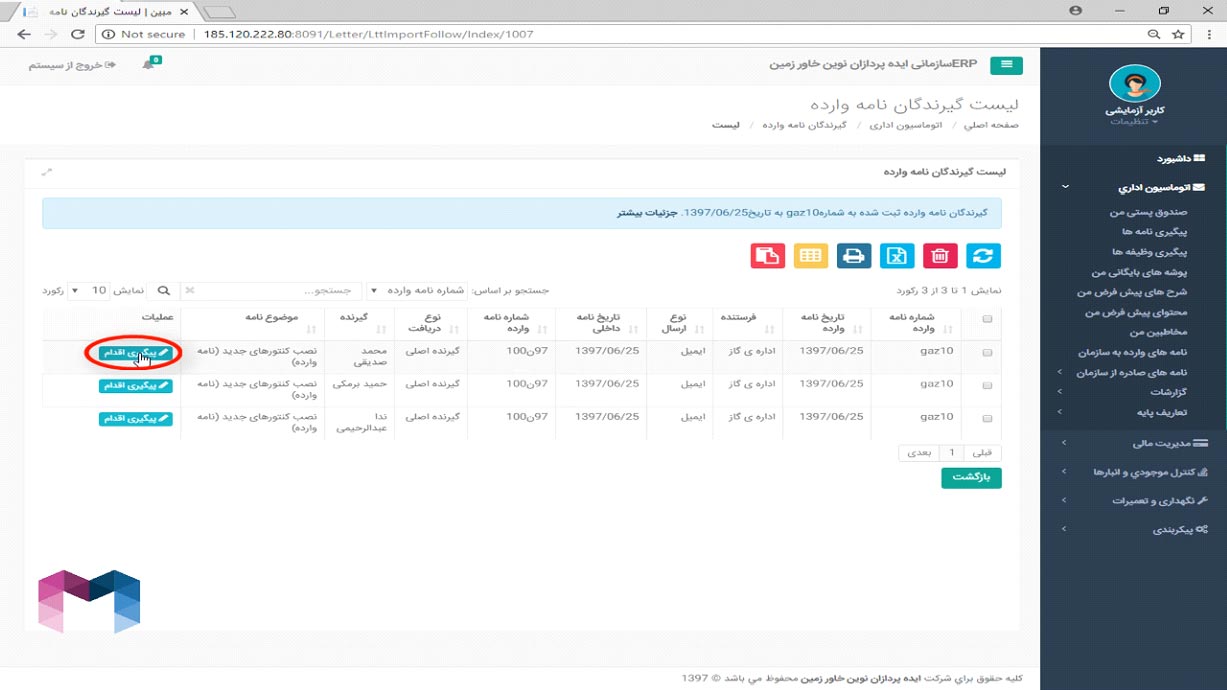Open شرح های پیش فرض من item

pos(1131,292)
